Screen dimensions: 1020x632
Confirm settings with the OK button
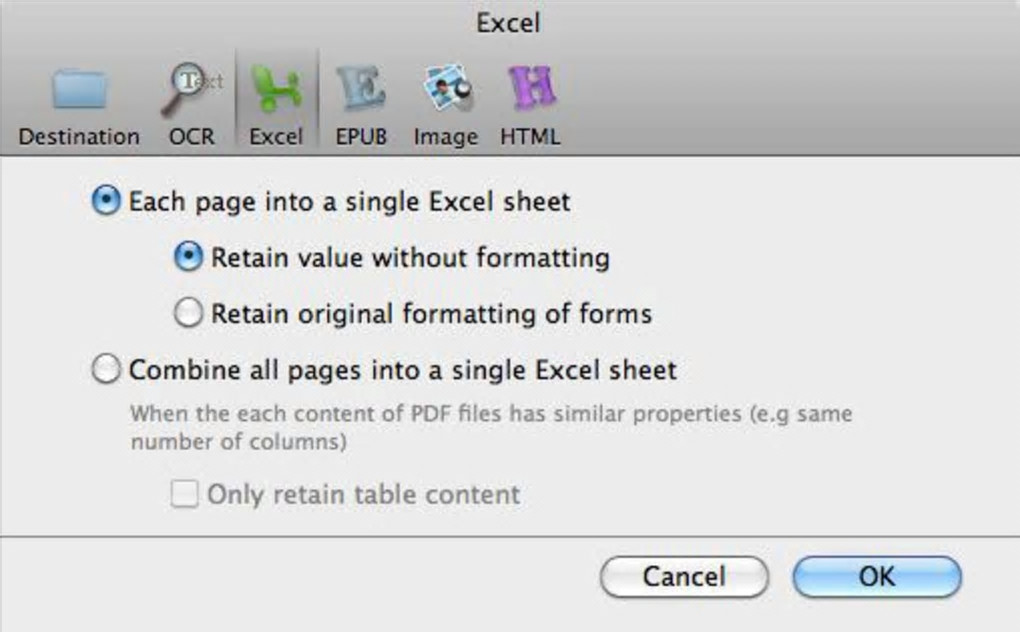(x=876, y=577)
